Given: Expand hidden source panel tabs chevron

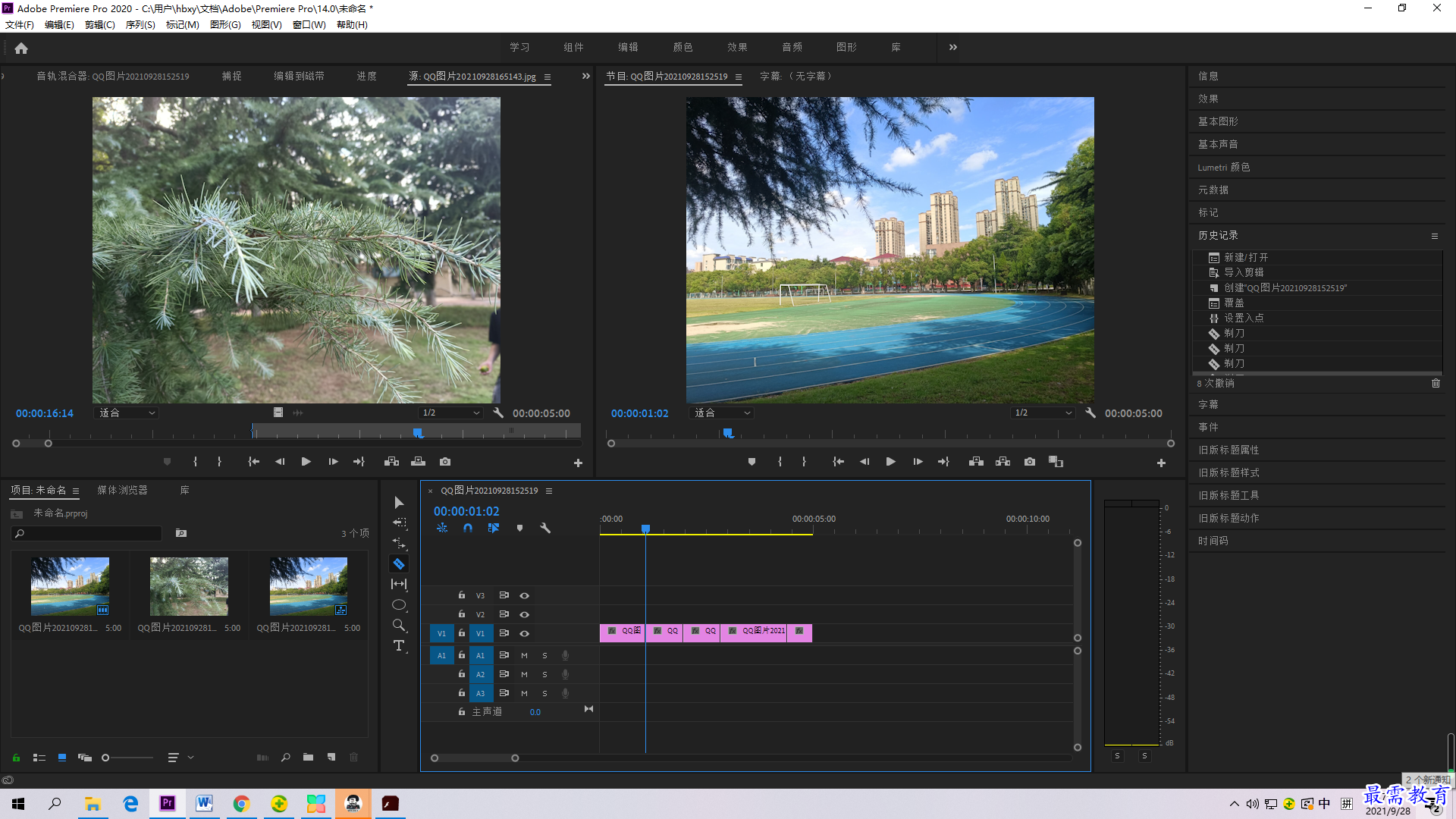Looking at the screenshot, I should point(585,76).
